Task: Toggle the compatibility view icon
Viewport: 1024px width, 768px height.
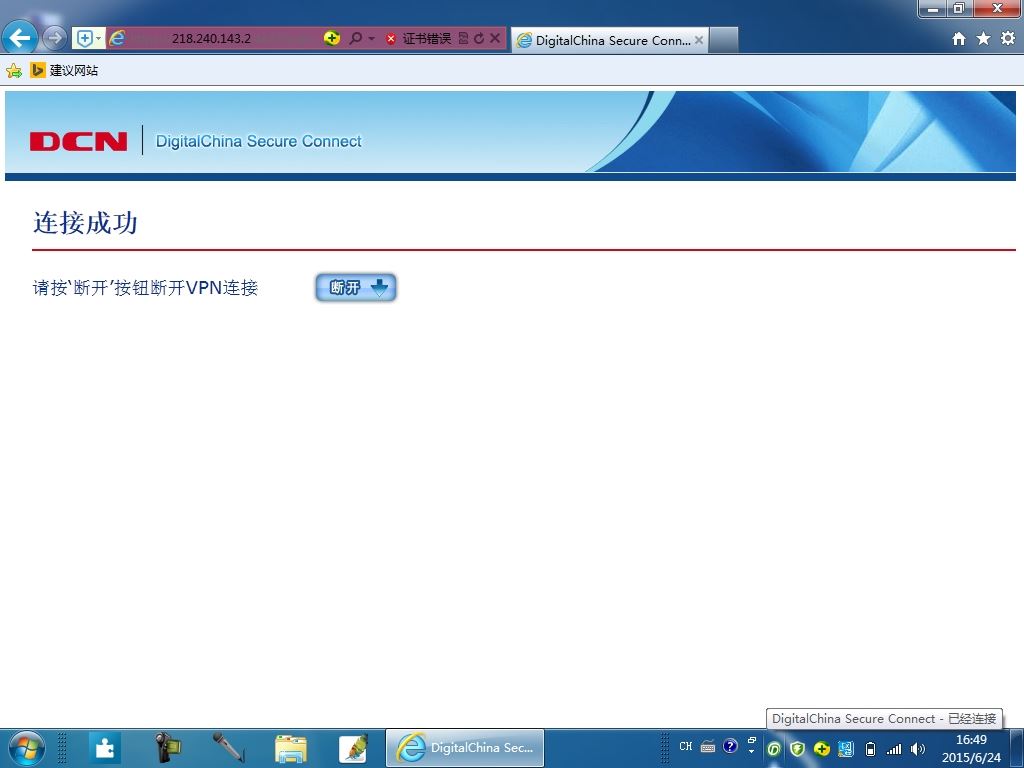Action: pos(464,39)
